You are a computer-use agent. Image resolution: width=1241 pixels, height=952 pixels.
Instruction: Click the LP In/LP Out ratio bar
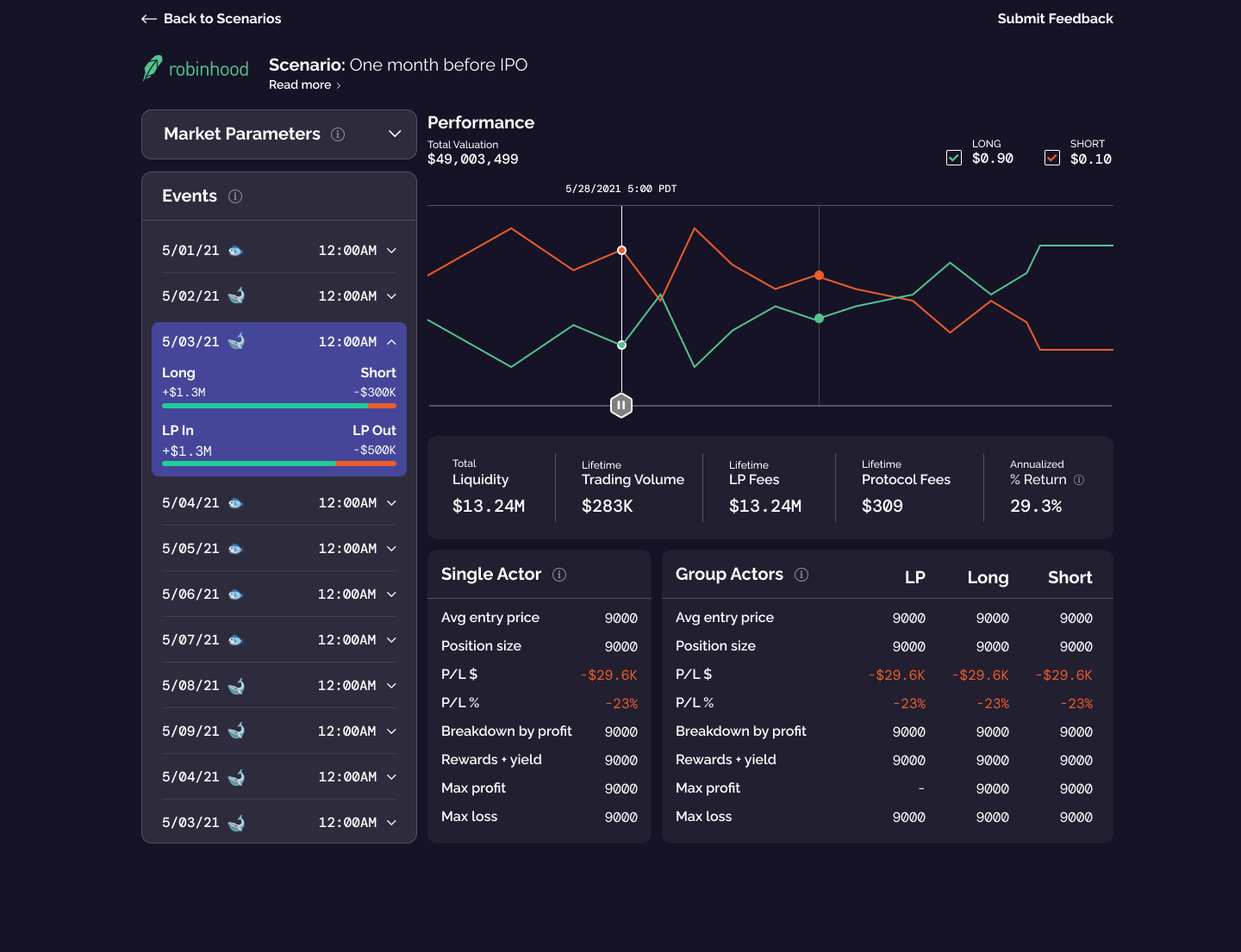(279, 464)
